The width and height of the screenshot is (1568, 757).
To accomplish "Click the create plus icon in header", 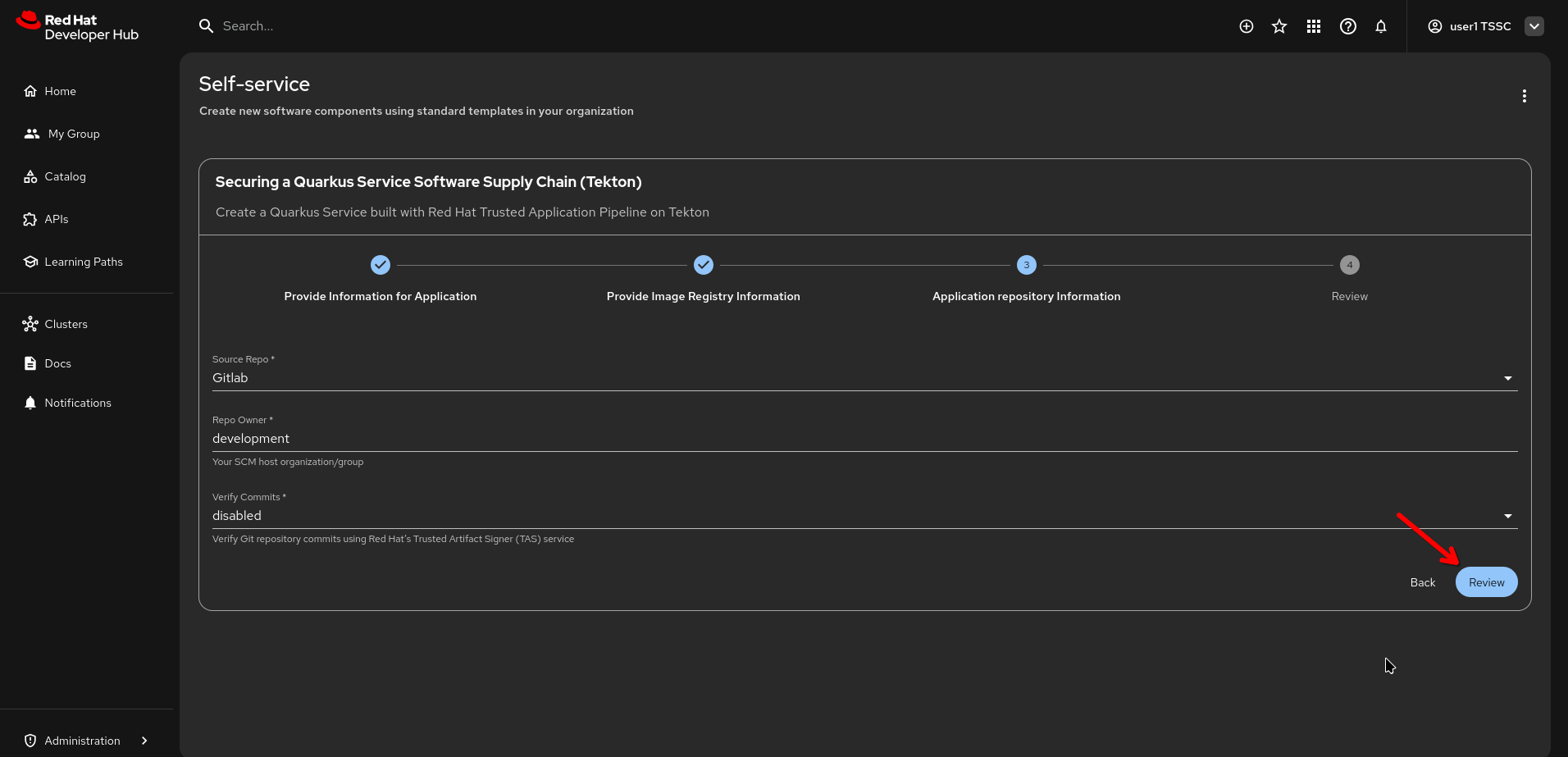I will tap(1246, 26).
